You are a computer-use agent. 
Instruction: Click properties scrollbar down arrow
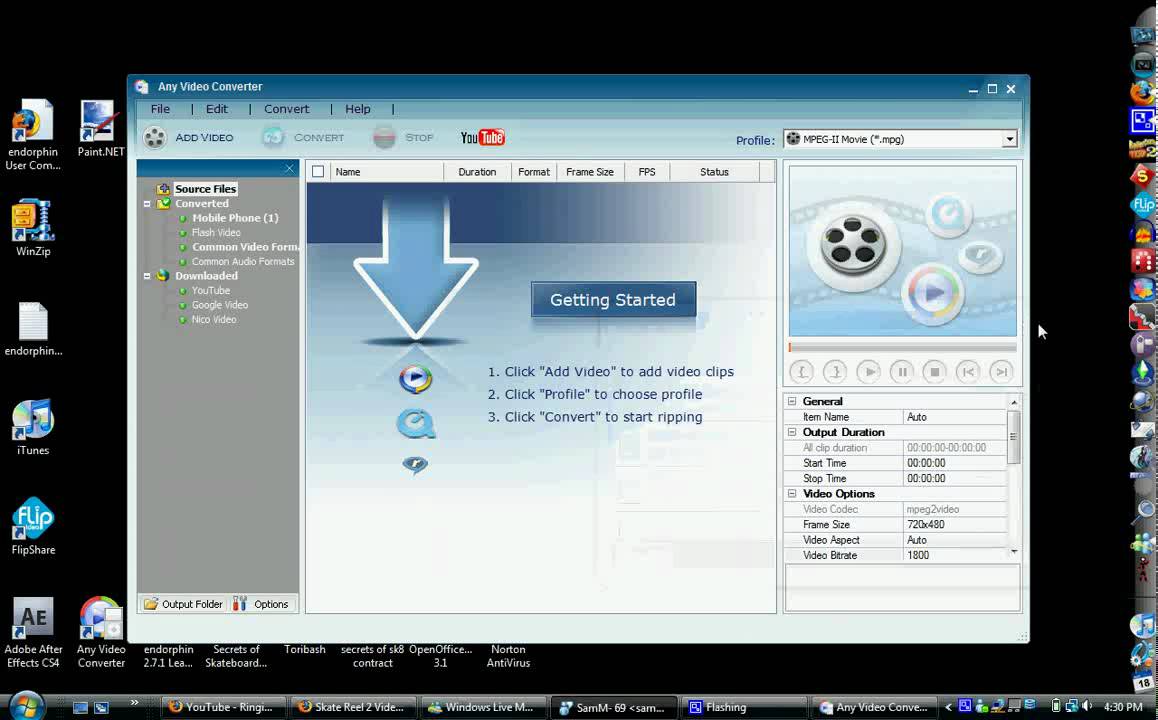click(1014, 552)
